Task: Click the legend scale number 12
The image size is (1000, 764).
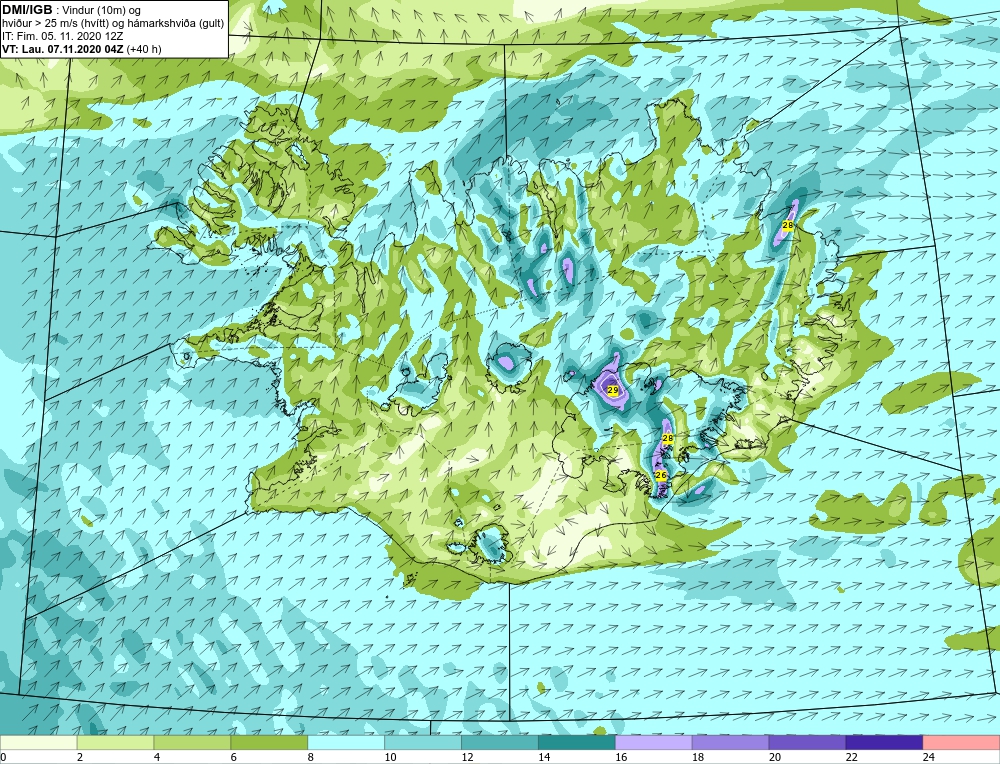Action: pyautogui.click(x=467, y=757)
